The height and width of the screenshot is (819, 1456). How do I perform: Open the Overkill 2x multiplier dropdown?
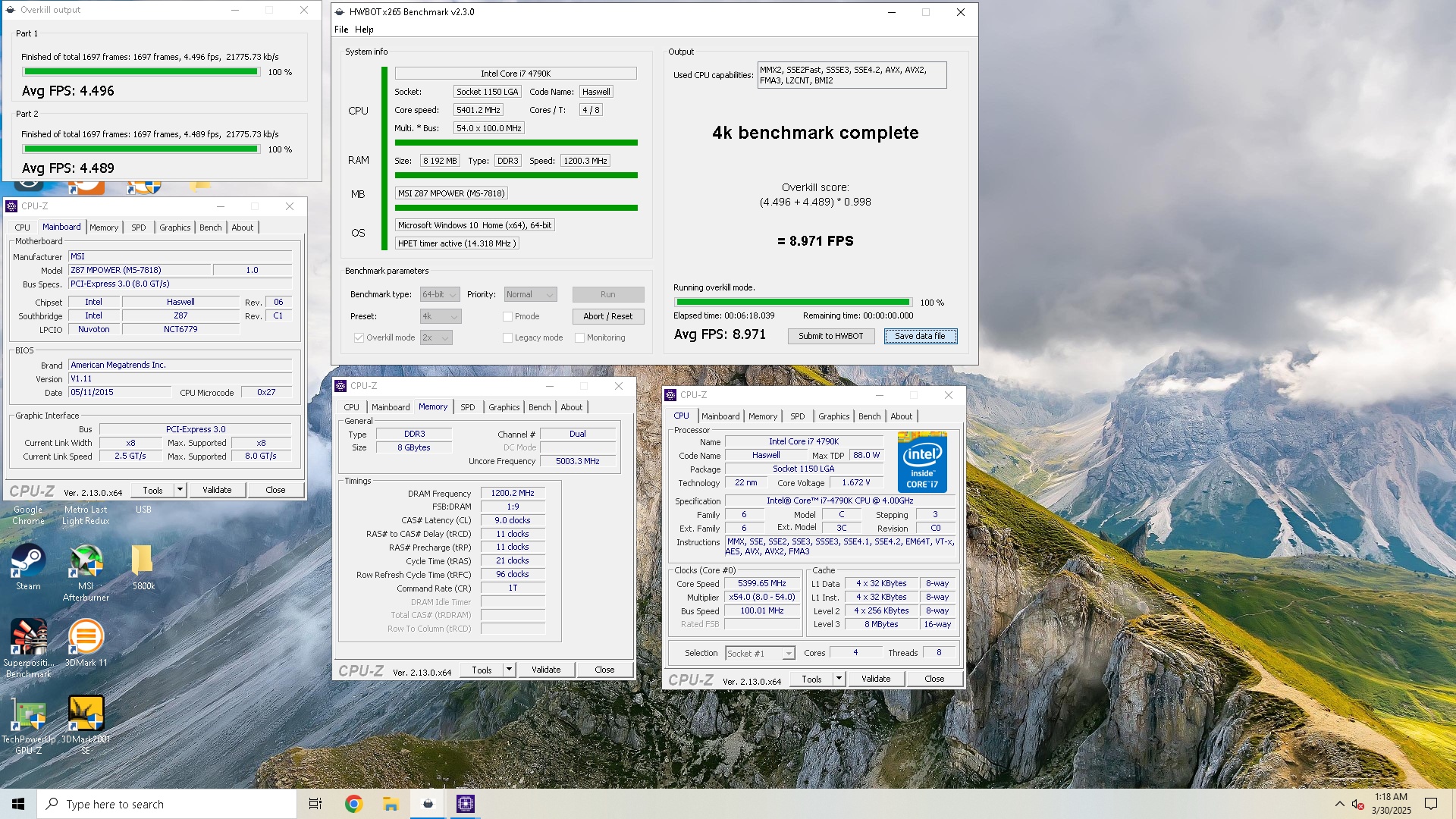436,338
